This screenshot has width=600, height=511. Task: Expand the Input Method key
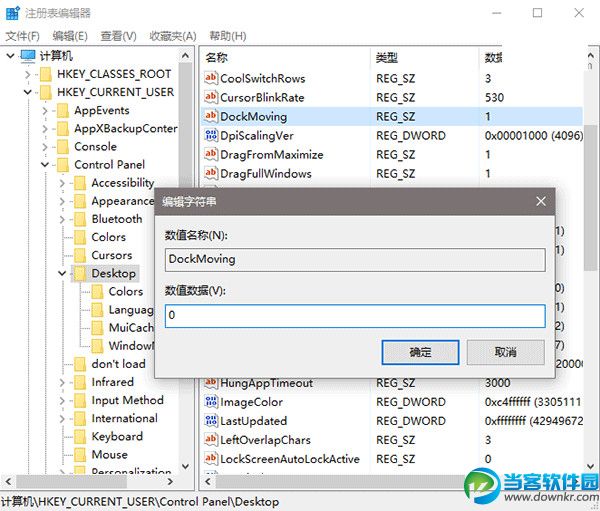(62, 400)
